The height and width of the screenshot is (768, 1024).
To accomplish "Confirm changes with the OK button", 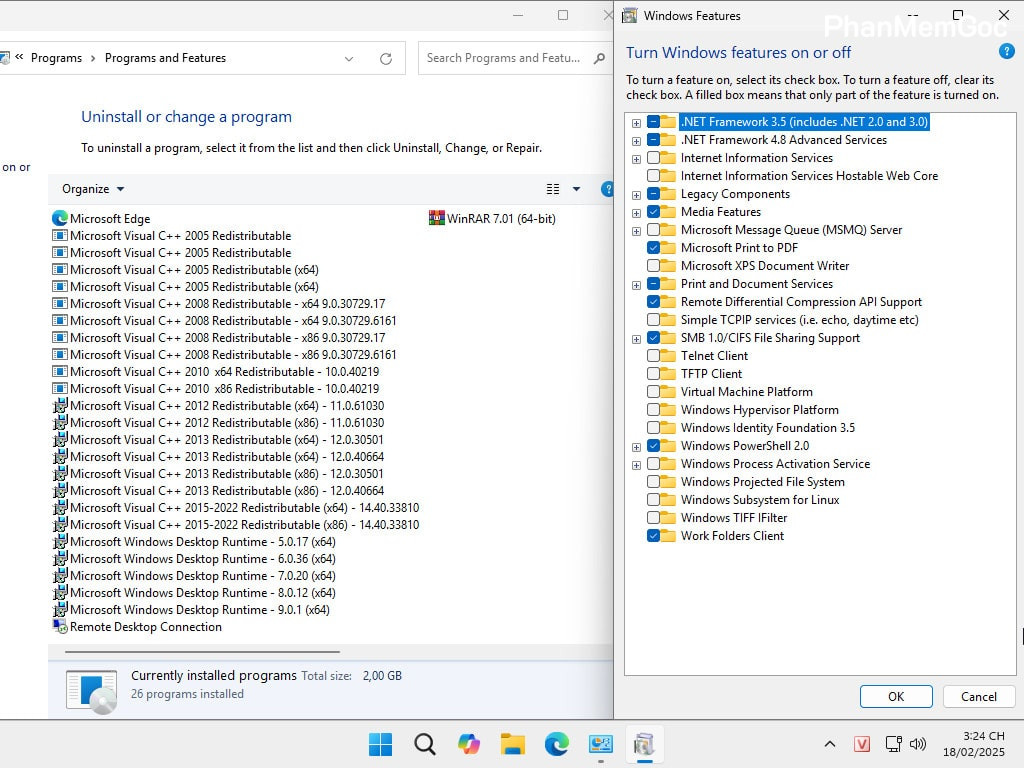I will pyautogui.click(x=895, y=696).
